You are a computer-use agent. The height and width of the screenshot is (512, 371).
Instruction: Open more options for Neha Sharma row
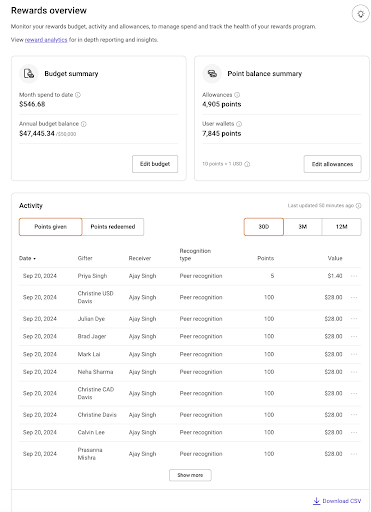(x=354, y=372)
